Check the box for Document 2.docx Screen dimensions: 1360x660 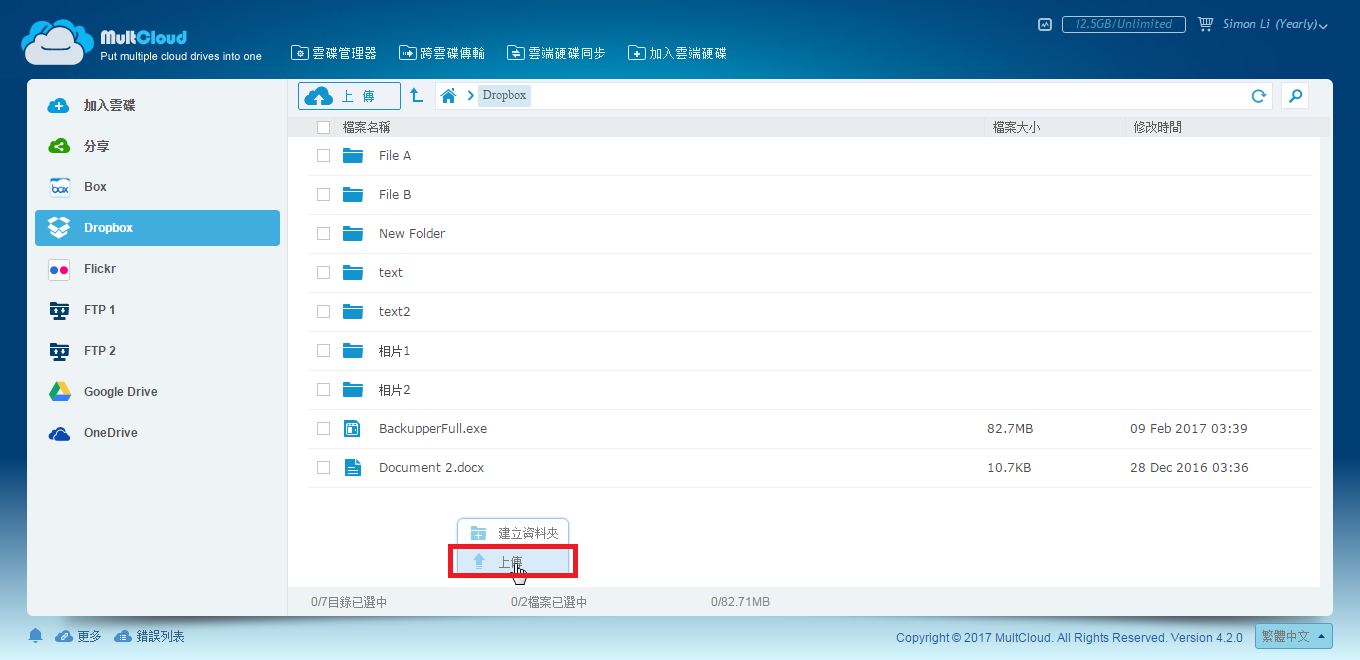(x=323, y=467)
